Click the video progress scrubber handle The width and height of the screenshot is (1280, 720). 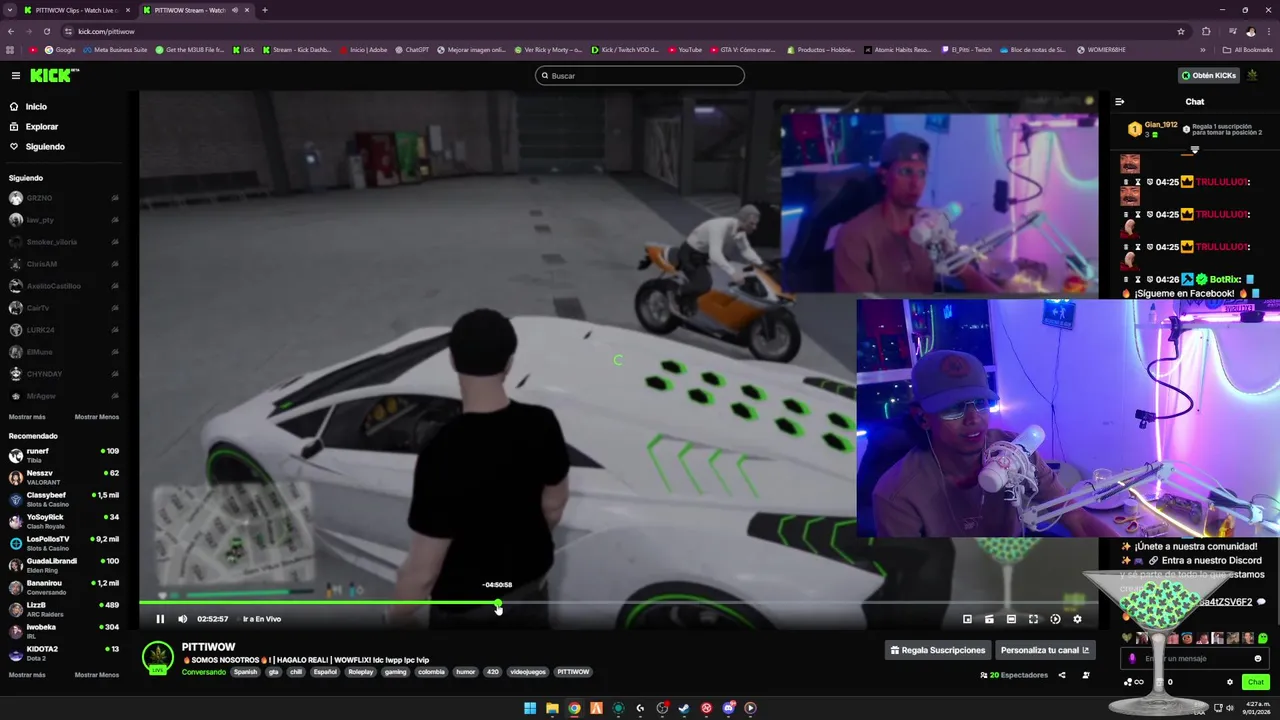click(498, 603)
